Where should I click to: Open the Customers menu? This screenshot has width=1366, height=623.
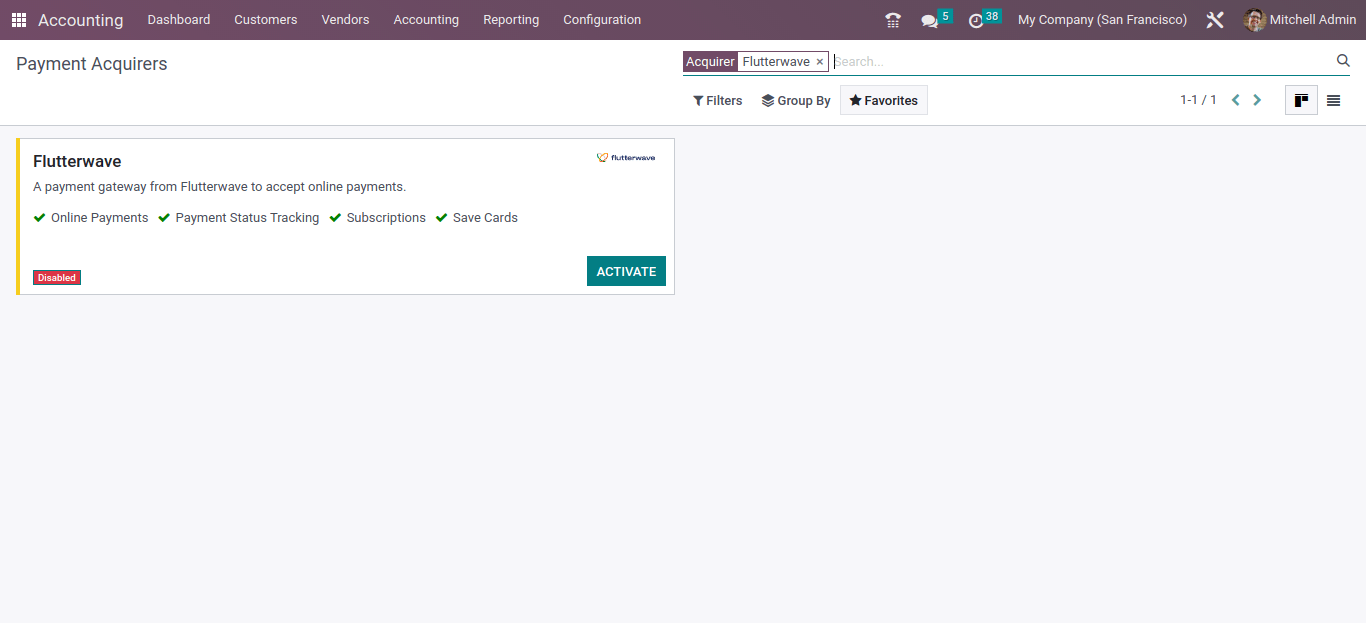click(266, 20)
